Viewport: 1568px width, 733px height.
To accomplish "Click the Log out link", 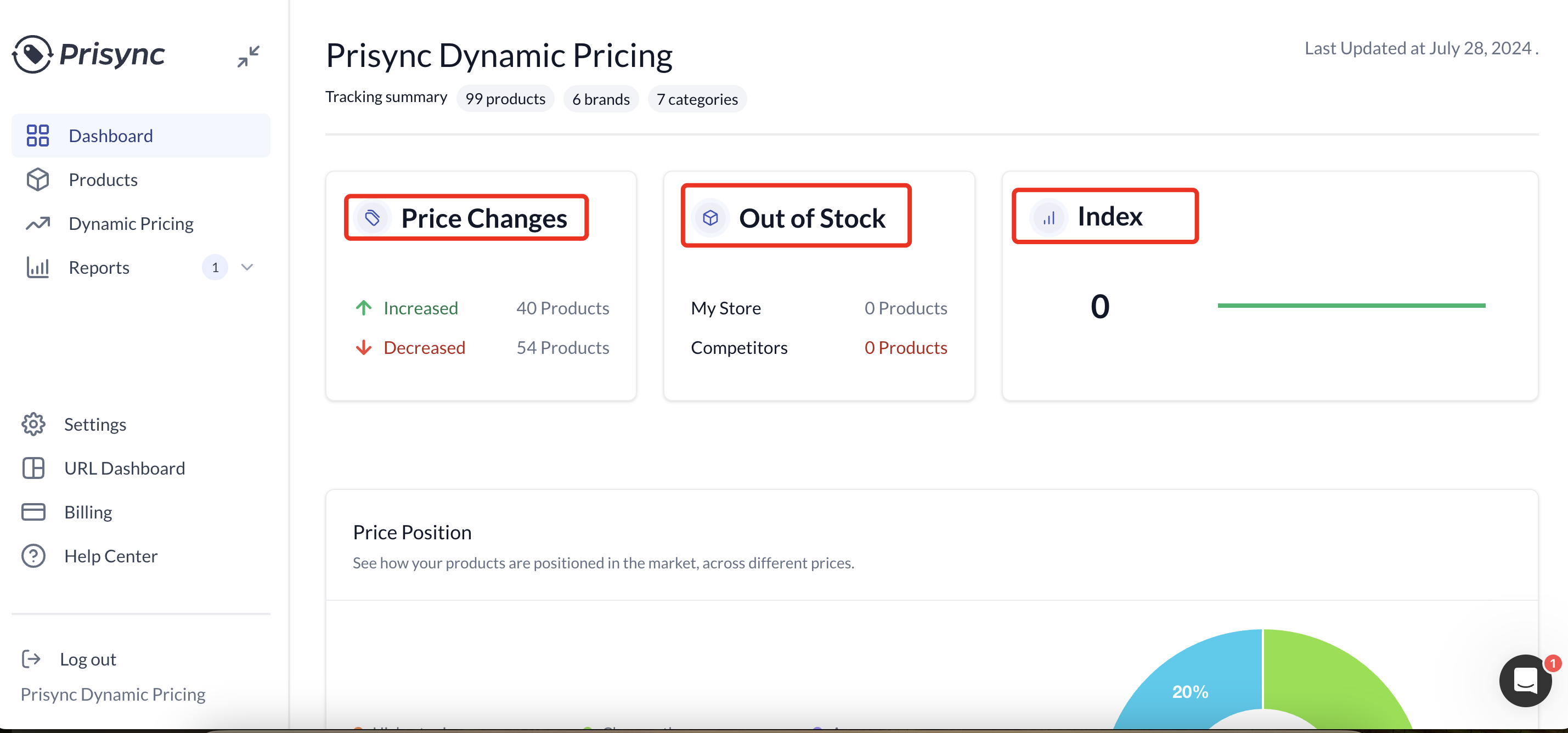I will tap(88, 659).
